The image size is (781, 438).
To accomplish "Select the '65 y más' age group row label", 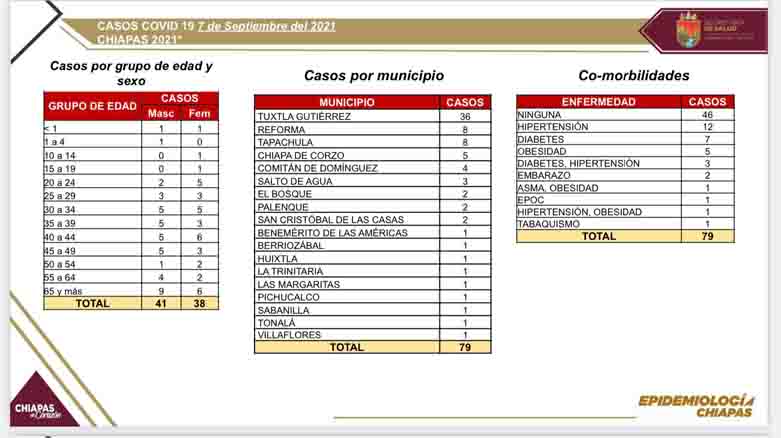I will tap(63, 291).
